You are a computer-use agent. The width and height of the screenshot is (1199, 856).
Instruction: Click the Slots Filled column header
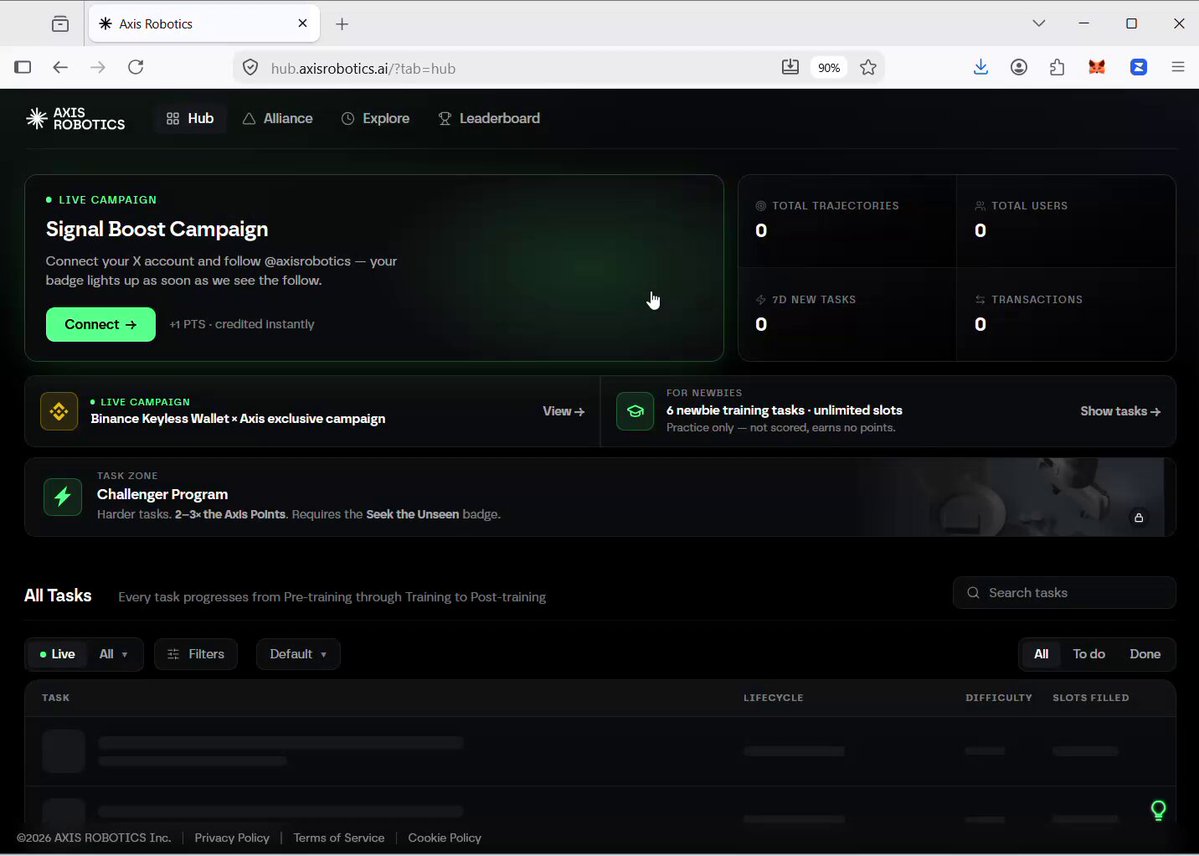1090,698
